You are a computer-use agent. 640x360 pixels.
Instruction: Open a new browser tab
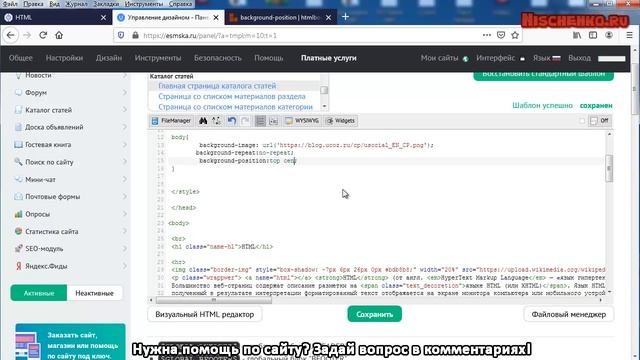coord(345,17)
